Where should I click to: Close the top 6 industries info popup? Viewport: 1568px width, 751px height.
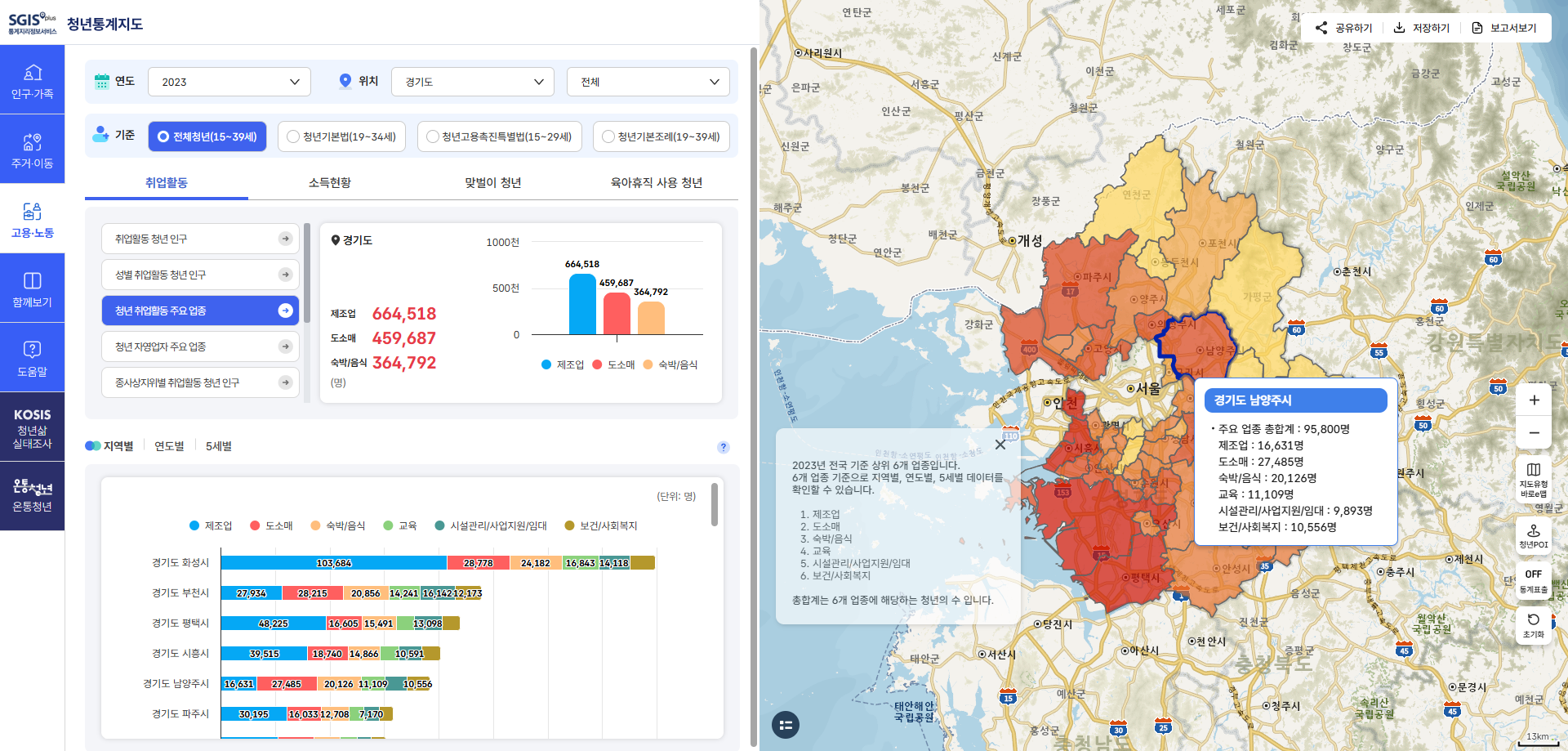[1000, 445]
